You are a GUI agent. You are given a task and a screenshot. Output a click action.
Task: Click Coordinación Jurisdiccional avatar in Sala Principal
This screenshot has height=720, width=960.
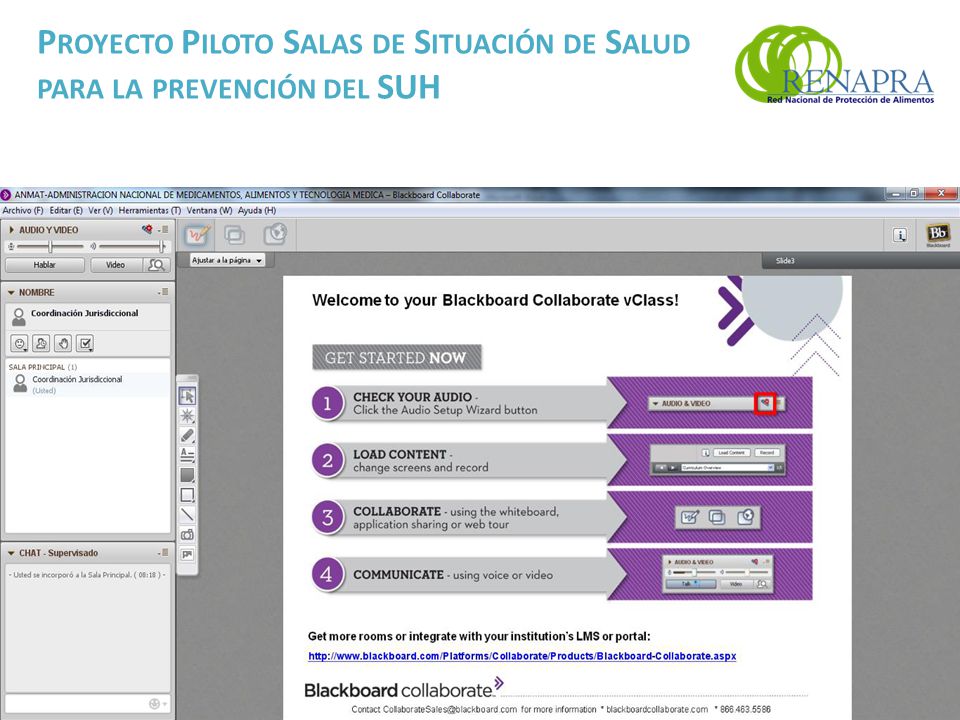point(20,383)
